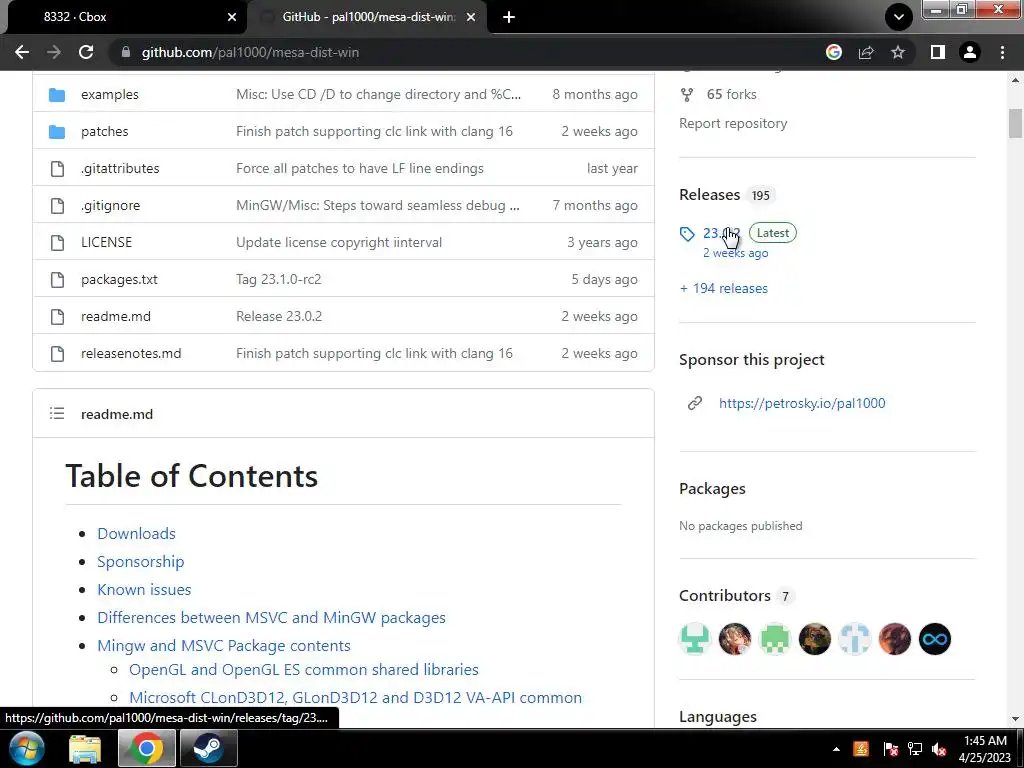Click the muted volume tray icon

click(x=940, y=749)
